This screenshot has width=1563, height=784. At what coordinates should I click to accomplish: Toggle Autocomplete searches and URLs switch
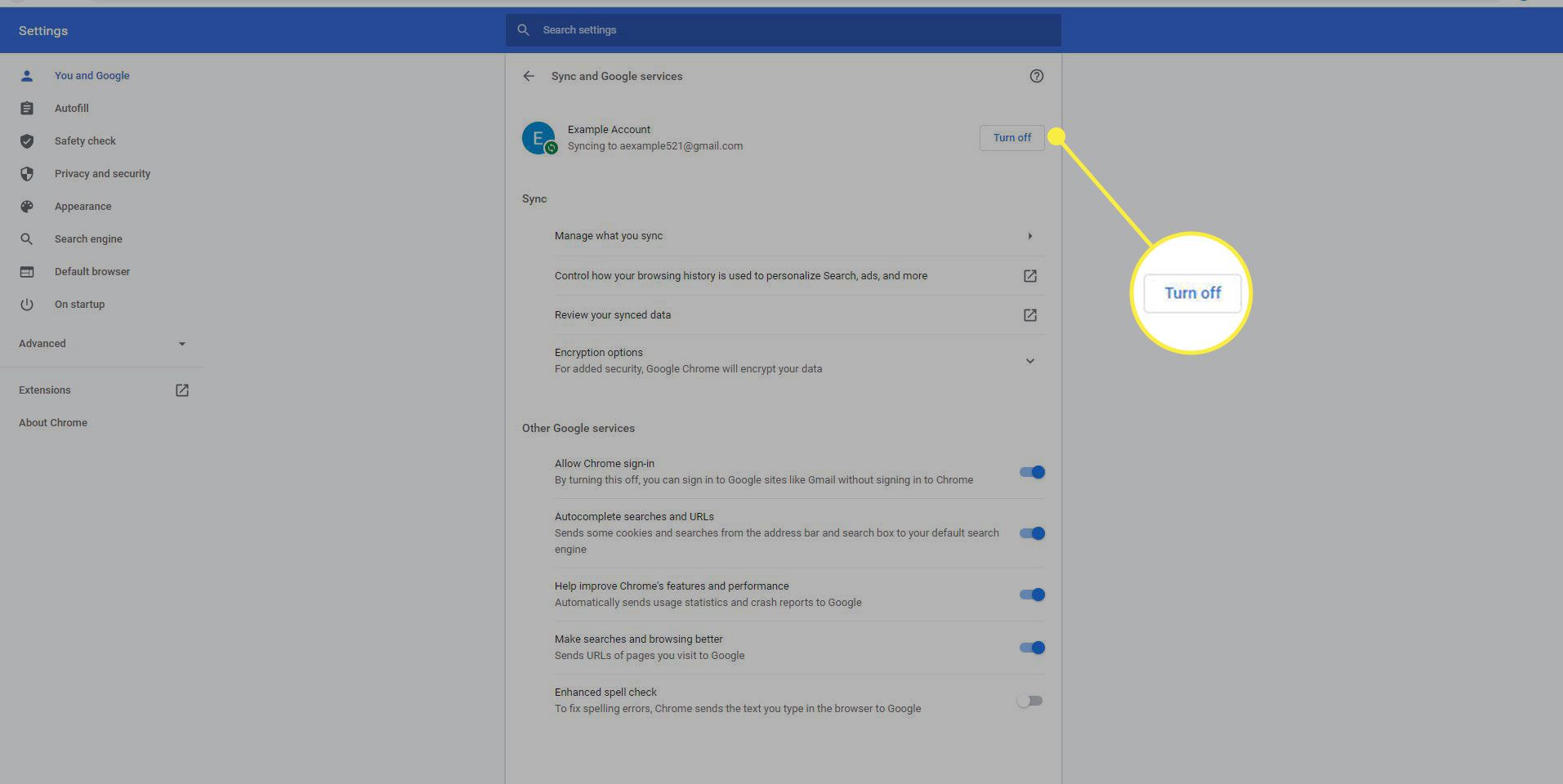(1032, 533)
